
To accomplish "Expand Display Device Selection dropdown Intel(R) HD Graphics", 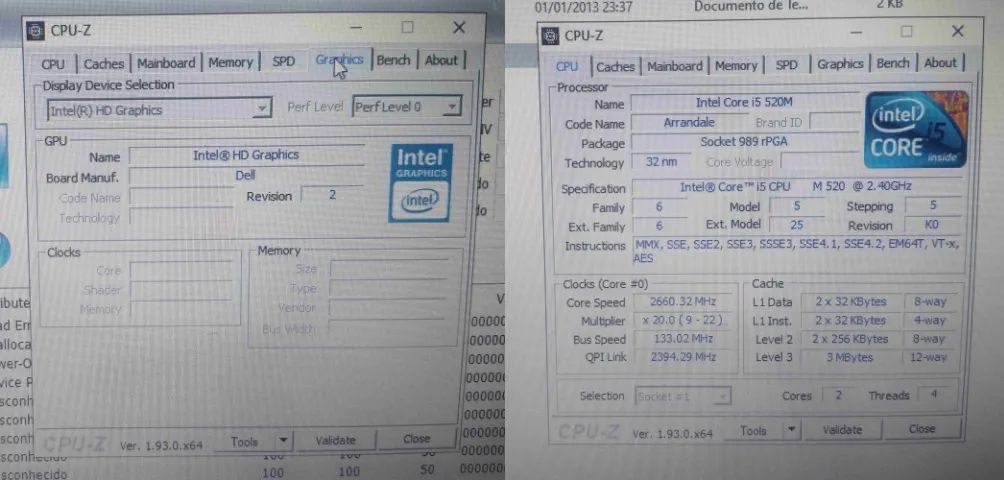I will click(x=159, y=109).
